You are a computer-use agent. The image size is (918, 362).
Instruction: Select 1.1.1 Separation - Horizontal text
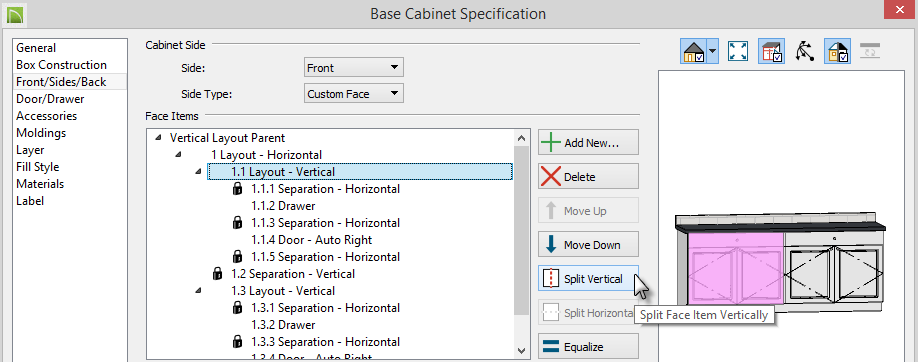click(326, 189)
